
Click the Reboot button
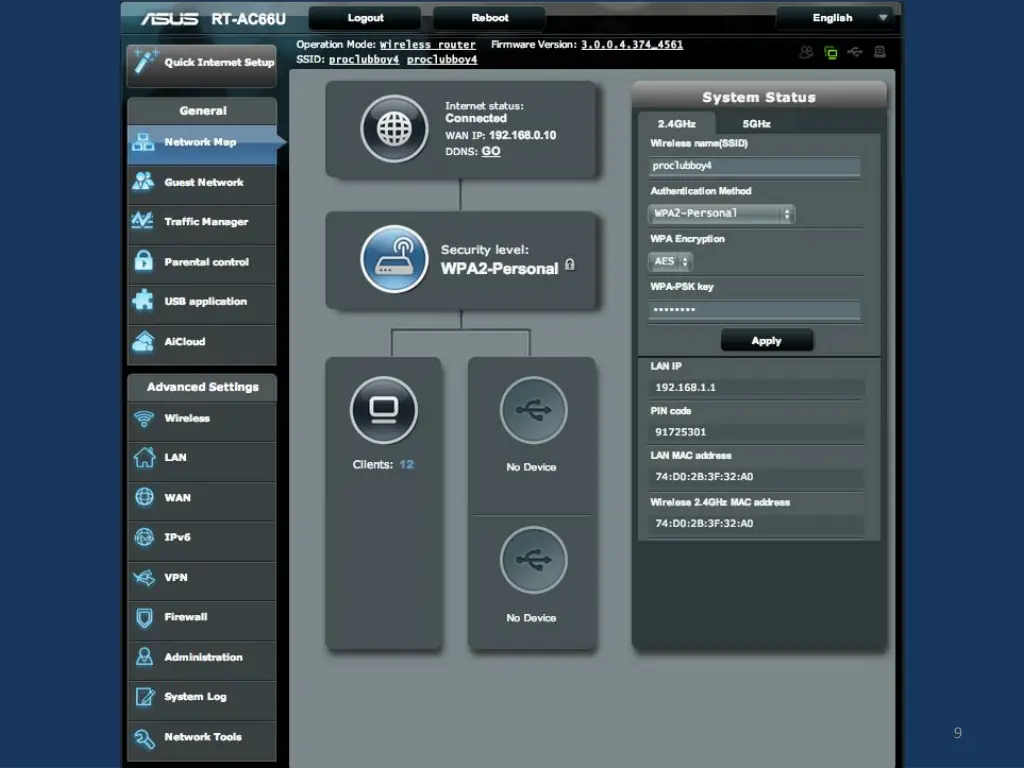click(489, 18)
